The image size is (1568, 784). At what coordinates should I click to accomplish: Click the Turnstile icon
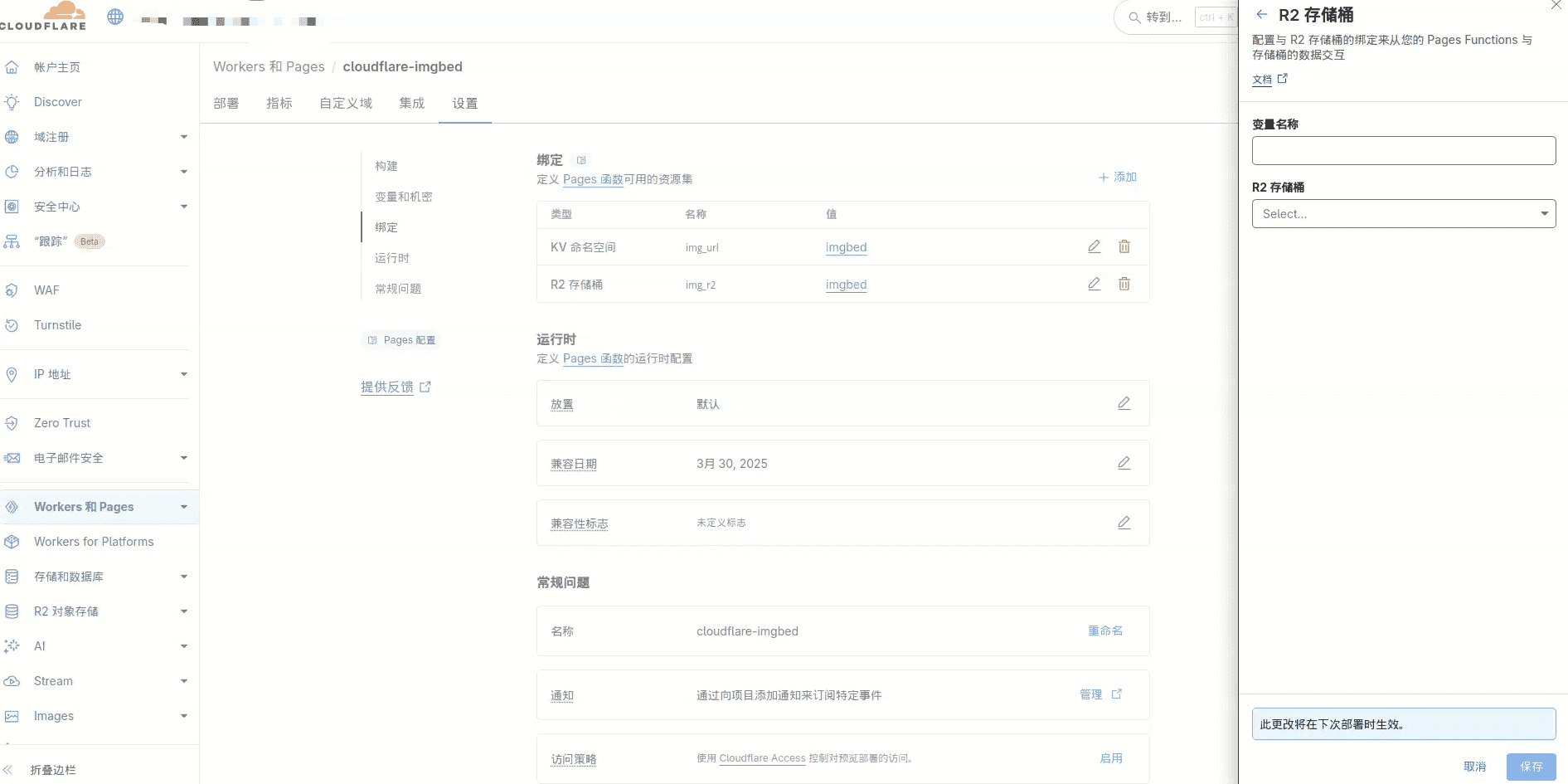tap(12, 325)
